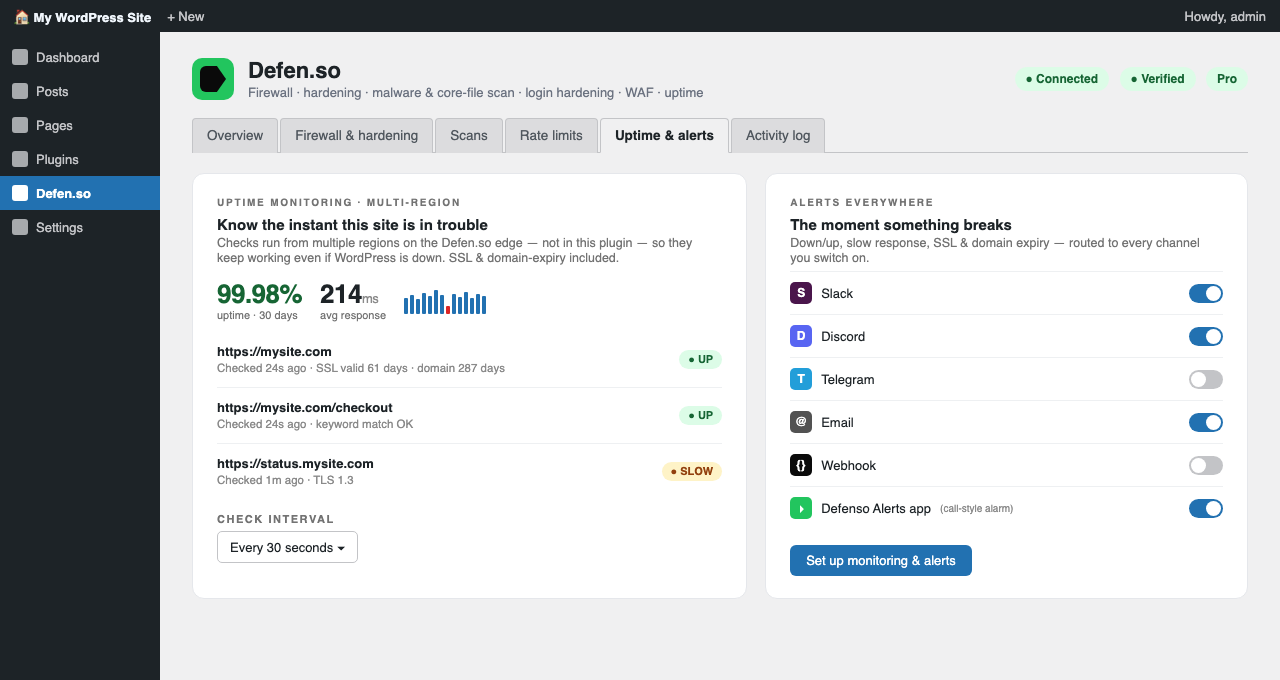Viewport: 1280px width, 680px height.
Task: Click 'The moment something breaks' heading
Action: pos(901,225)
